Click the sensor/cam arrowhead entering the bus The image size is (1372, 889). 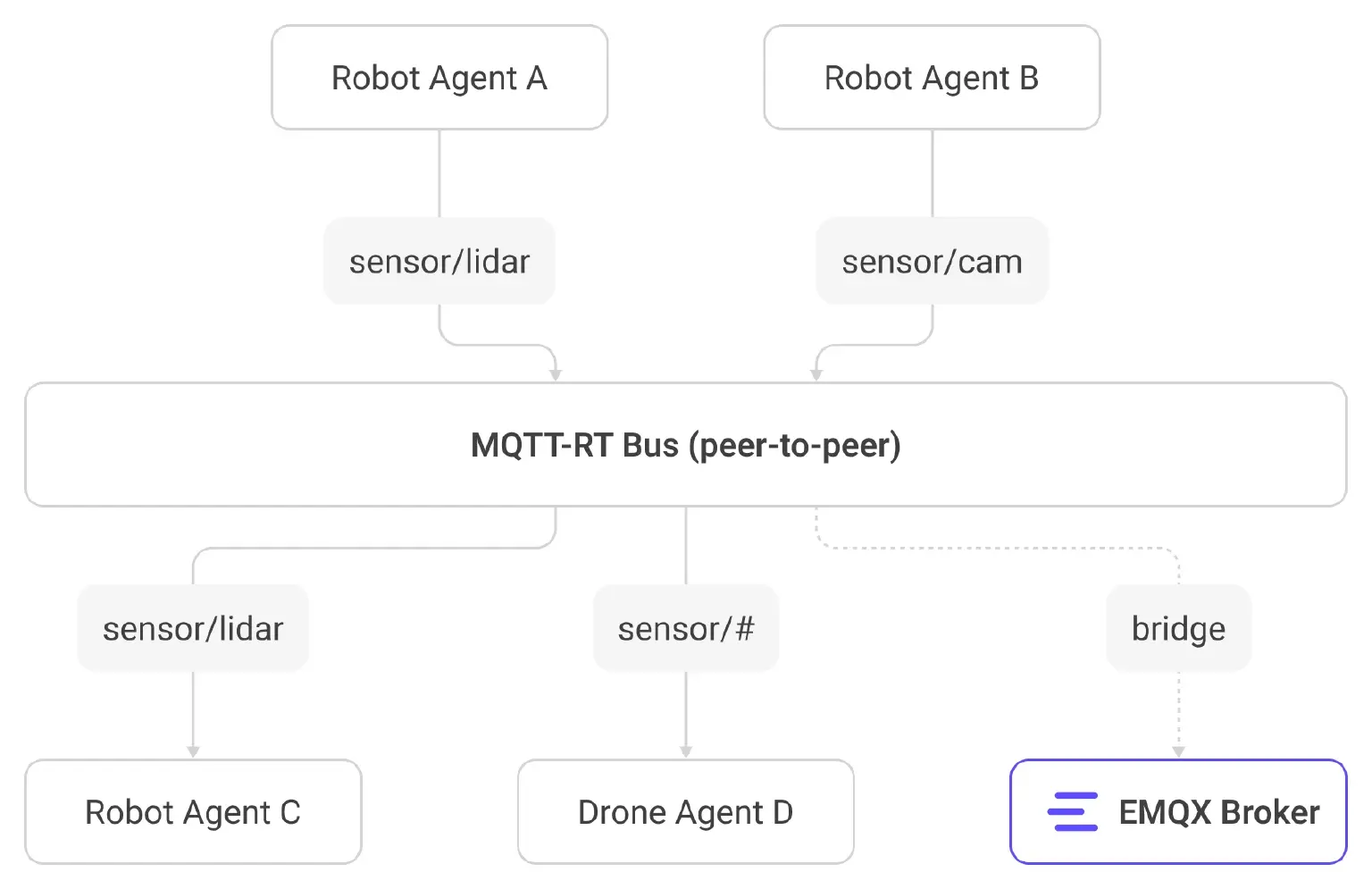tap(816, 374)
